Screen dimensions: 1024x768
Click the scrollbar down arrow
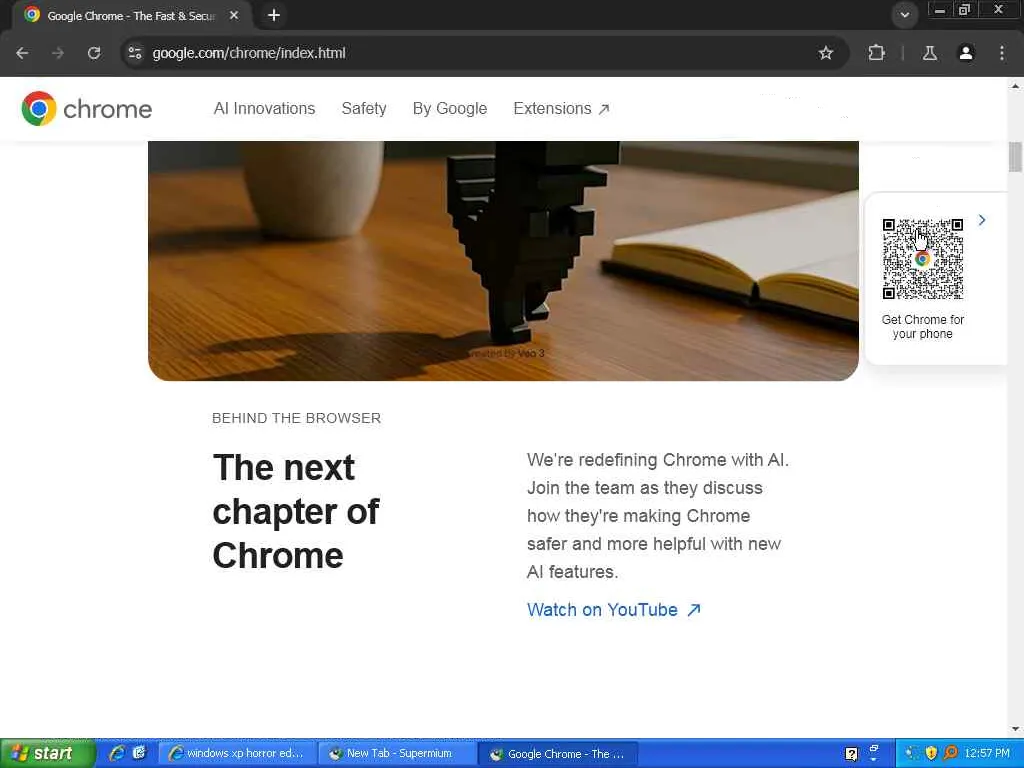pyautogui.click(x=1015, y=729)
